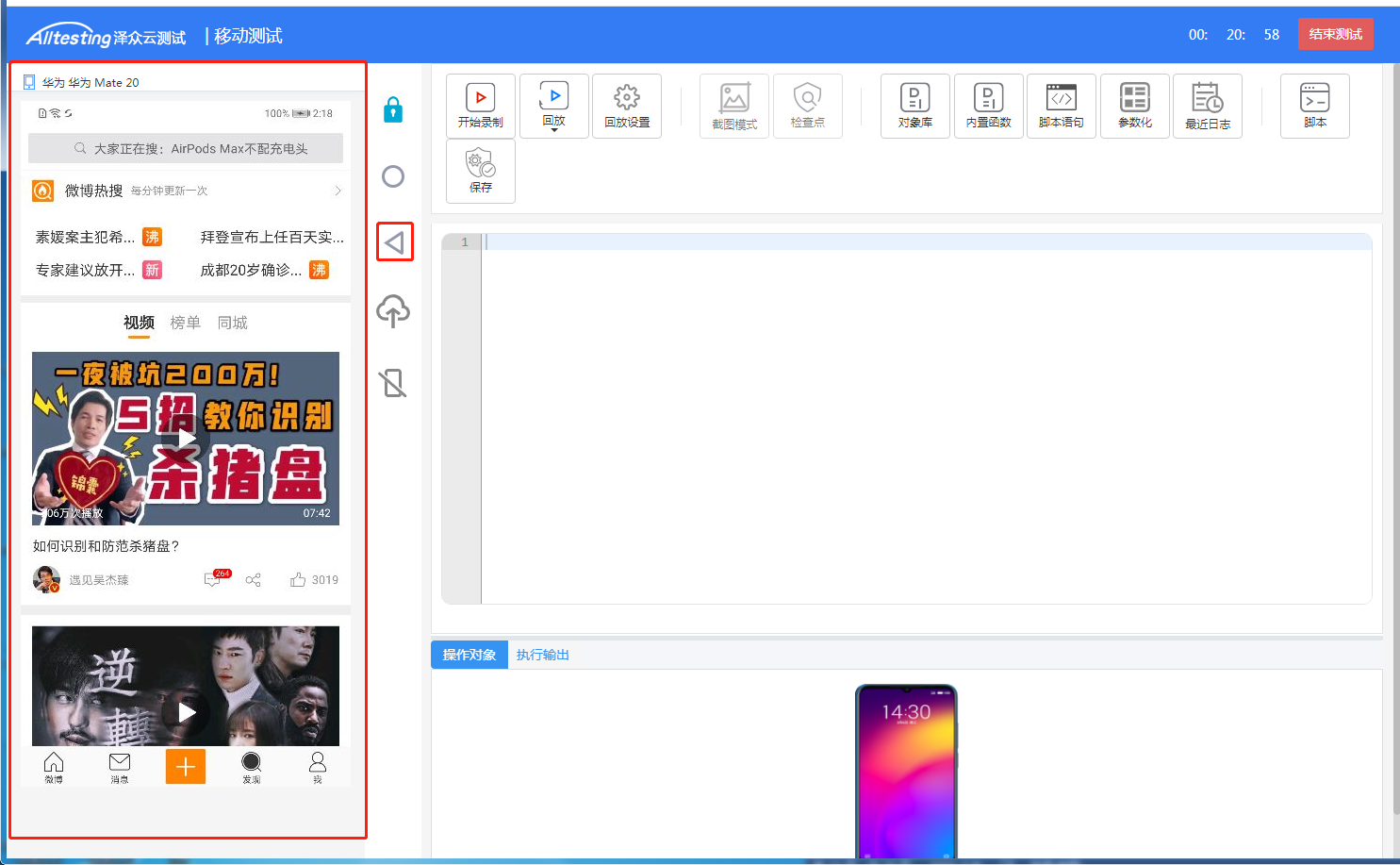Switch to the 执行输出 tab
Viewport: 1400px width, 865px height.
coord(543,655)
